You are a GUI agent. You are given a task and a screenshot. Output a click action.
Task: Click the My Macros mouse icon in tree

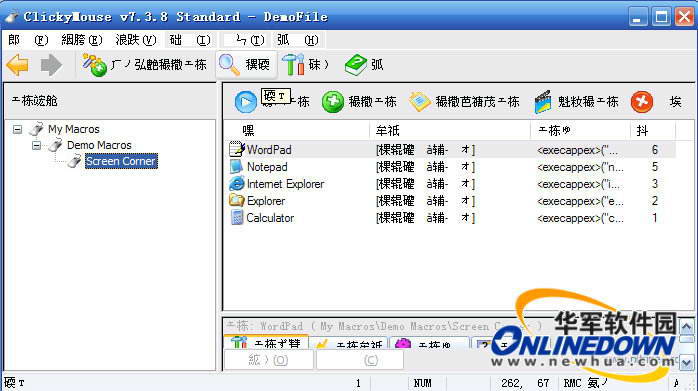coord(36,129)
